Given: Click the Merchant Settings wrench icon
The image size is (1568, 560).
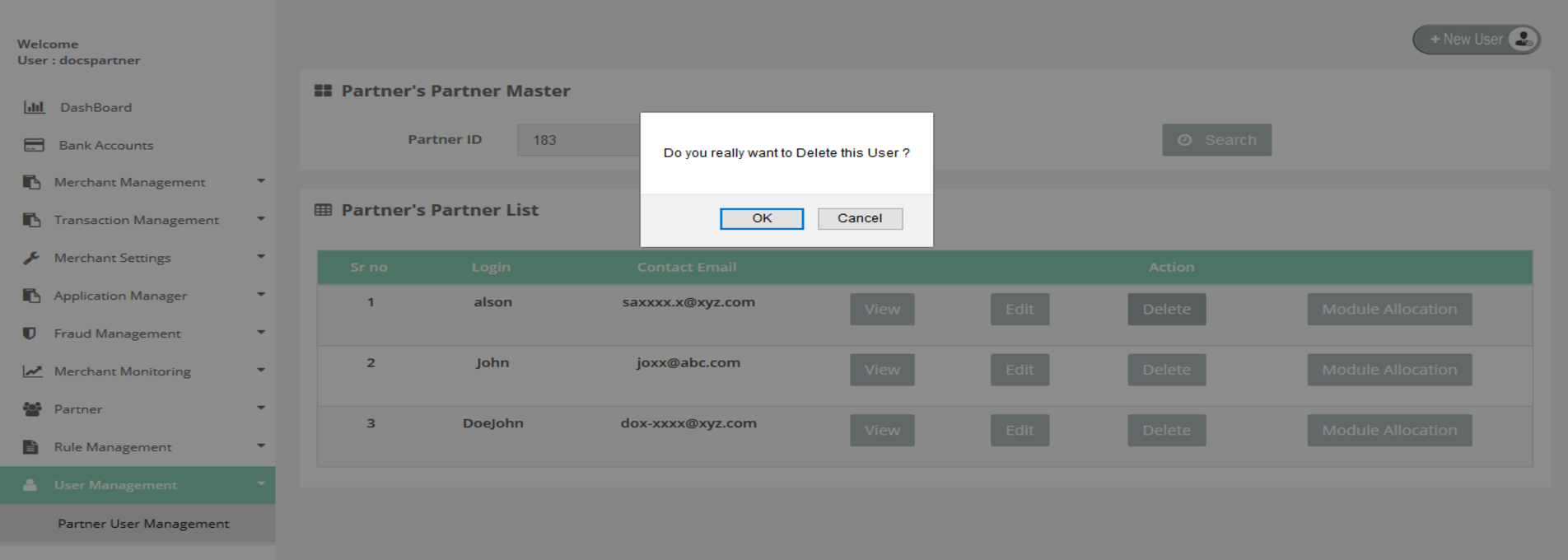Looking at the screenshot, I should (x=31, y=258).
